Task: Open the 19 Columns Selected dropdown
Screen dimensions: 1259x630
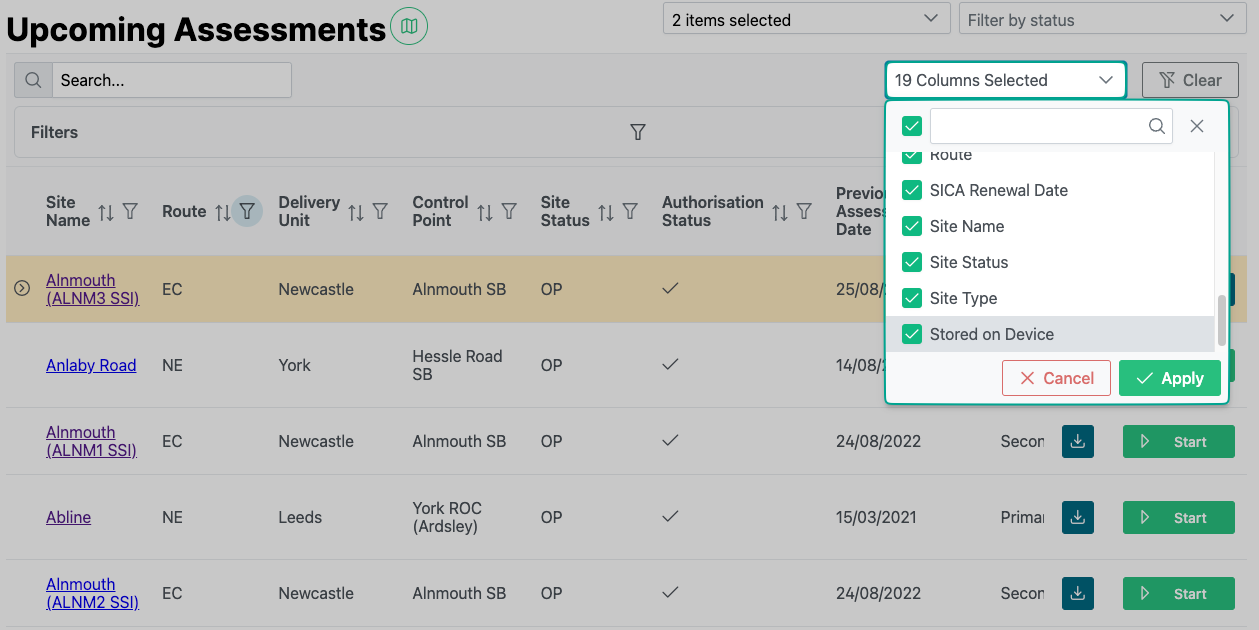Action: click(x=1004, y=80)
